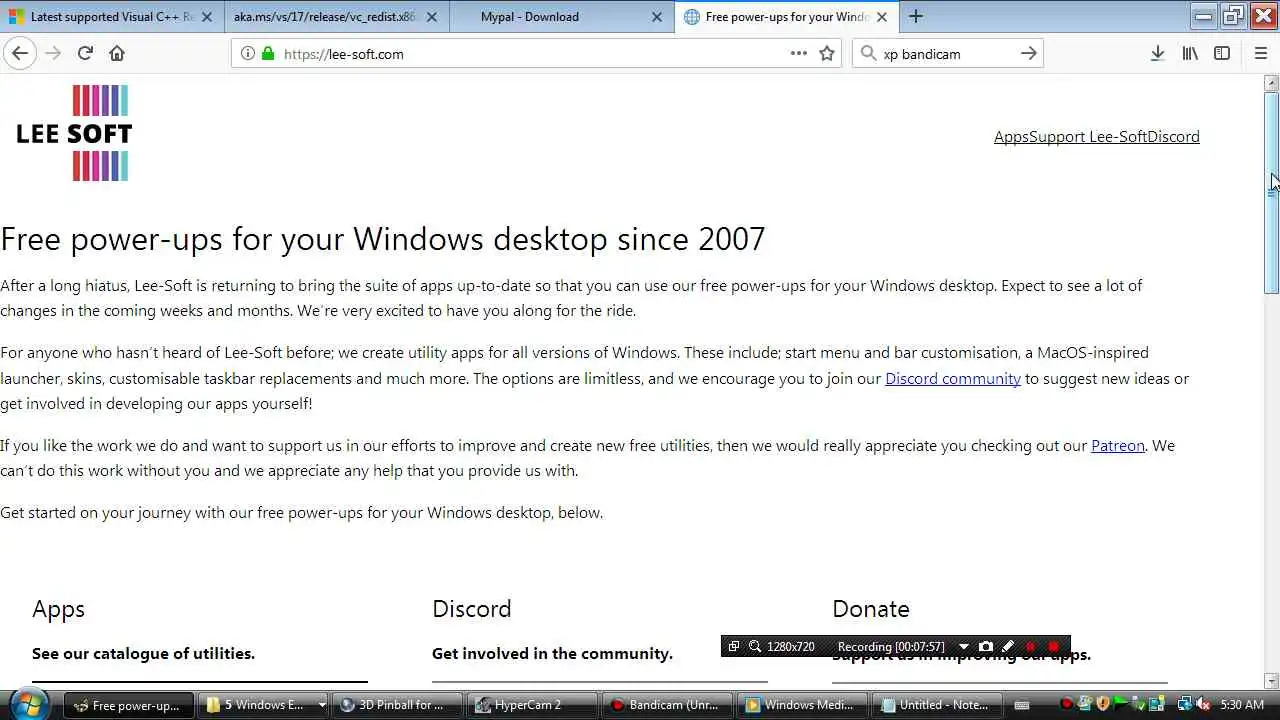
Task: Click the Donate section heading
Action: click(871, 608)
